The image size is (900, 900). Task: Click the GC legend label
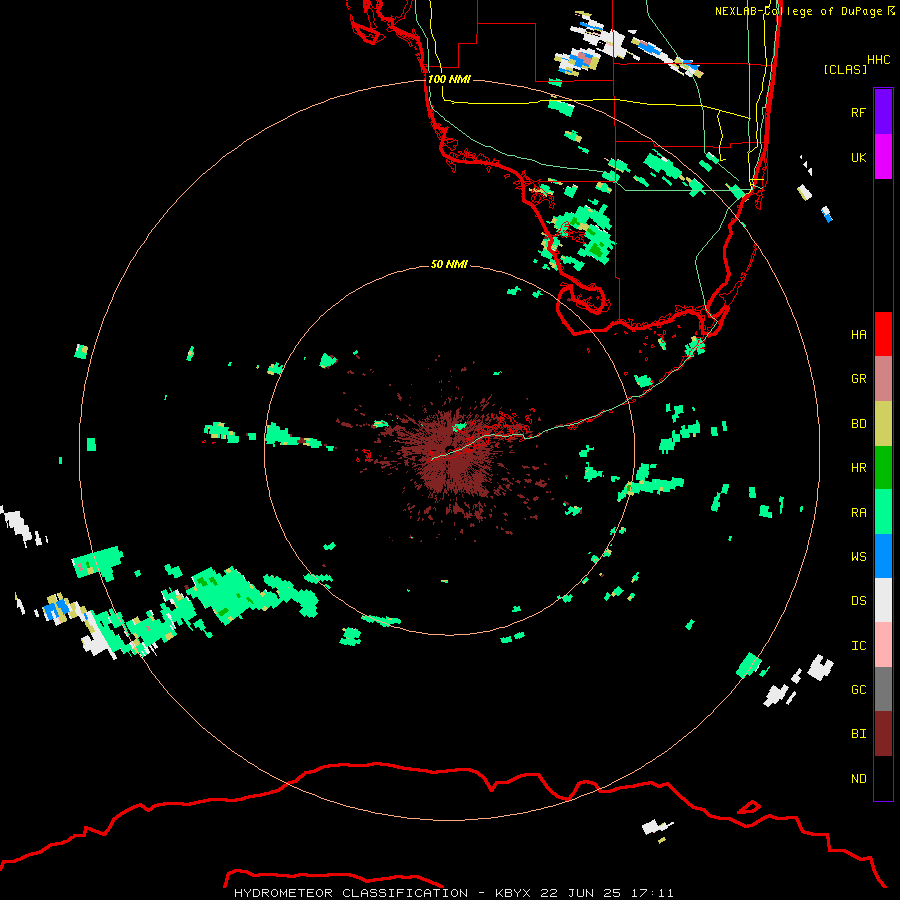pyautogui.click(x=858, y=690)
